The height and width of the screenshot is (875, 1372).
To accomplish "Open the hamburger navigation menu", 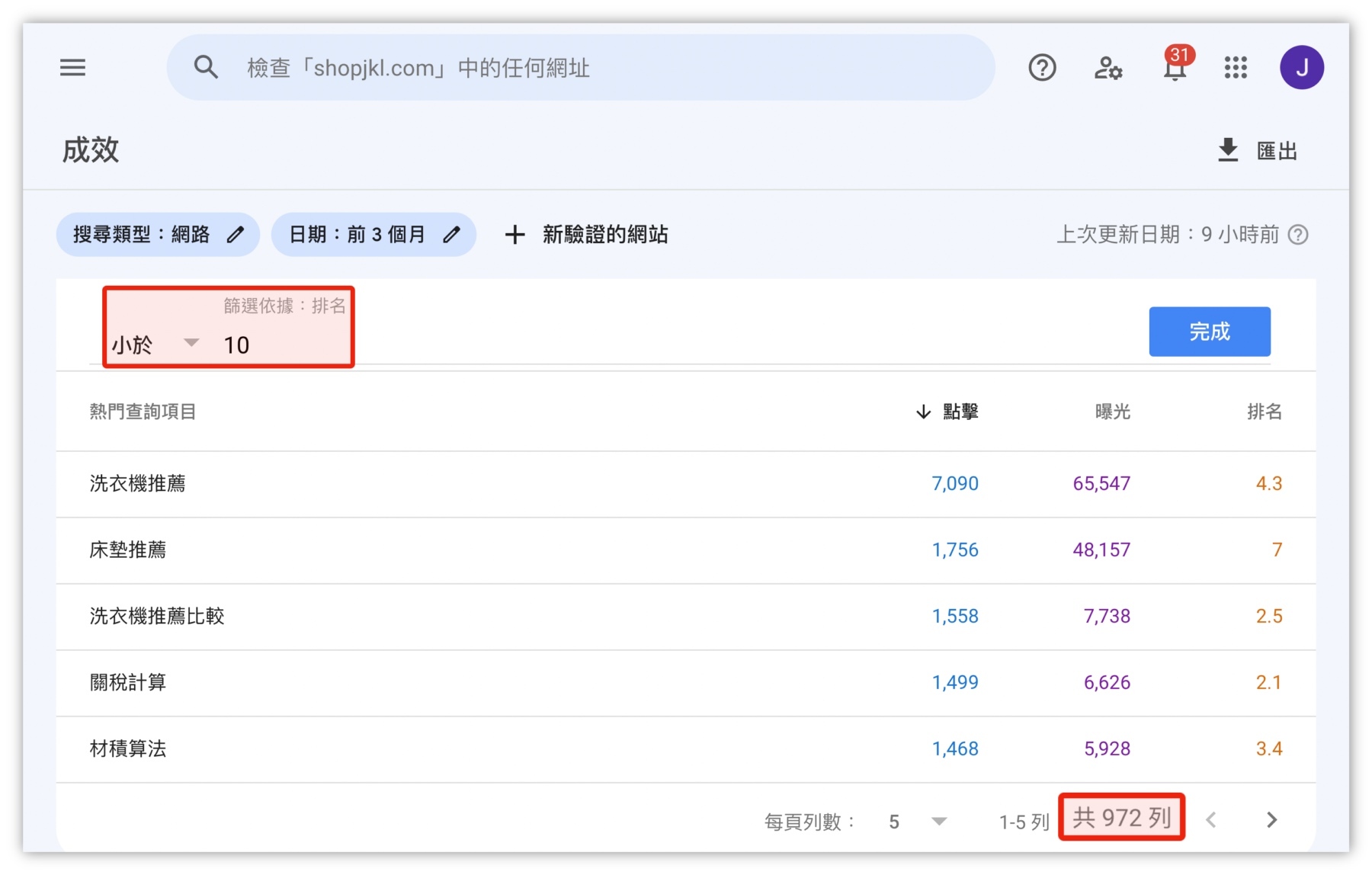I will point(72,68).
